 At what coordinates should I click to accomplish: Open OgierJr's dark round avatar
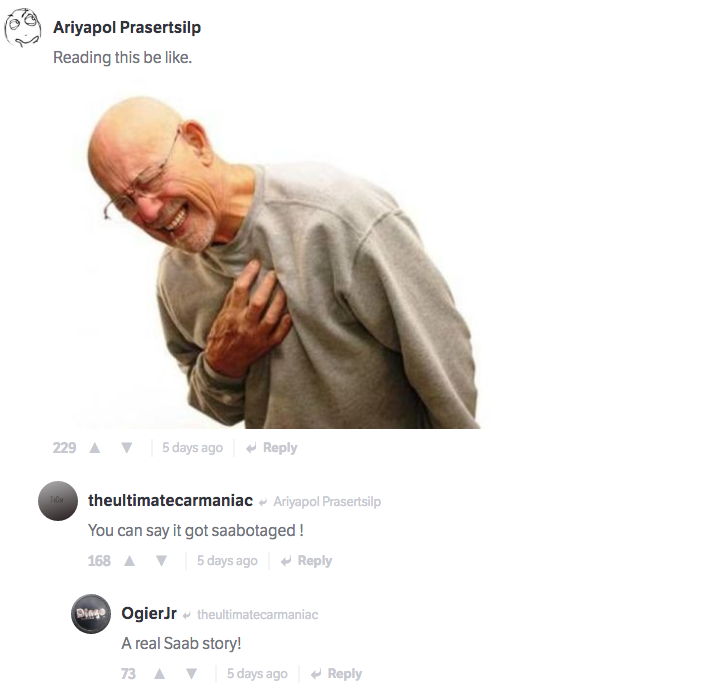pyautogui.click(x=91, y=614)
